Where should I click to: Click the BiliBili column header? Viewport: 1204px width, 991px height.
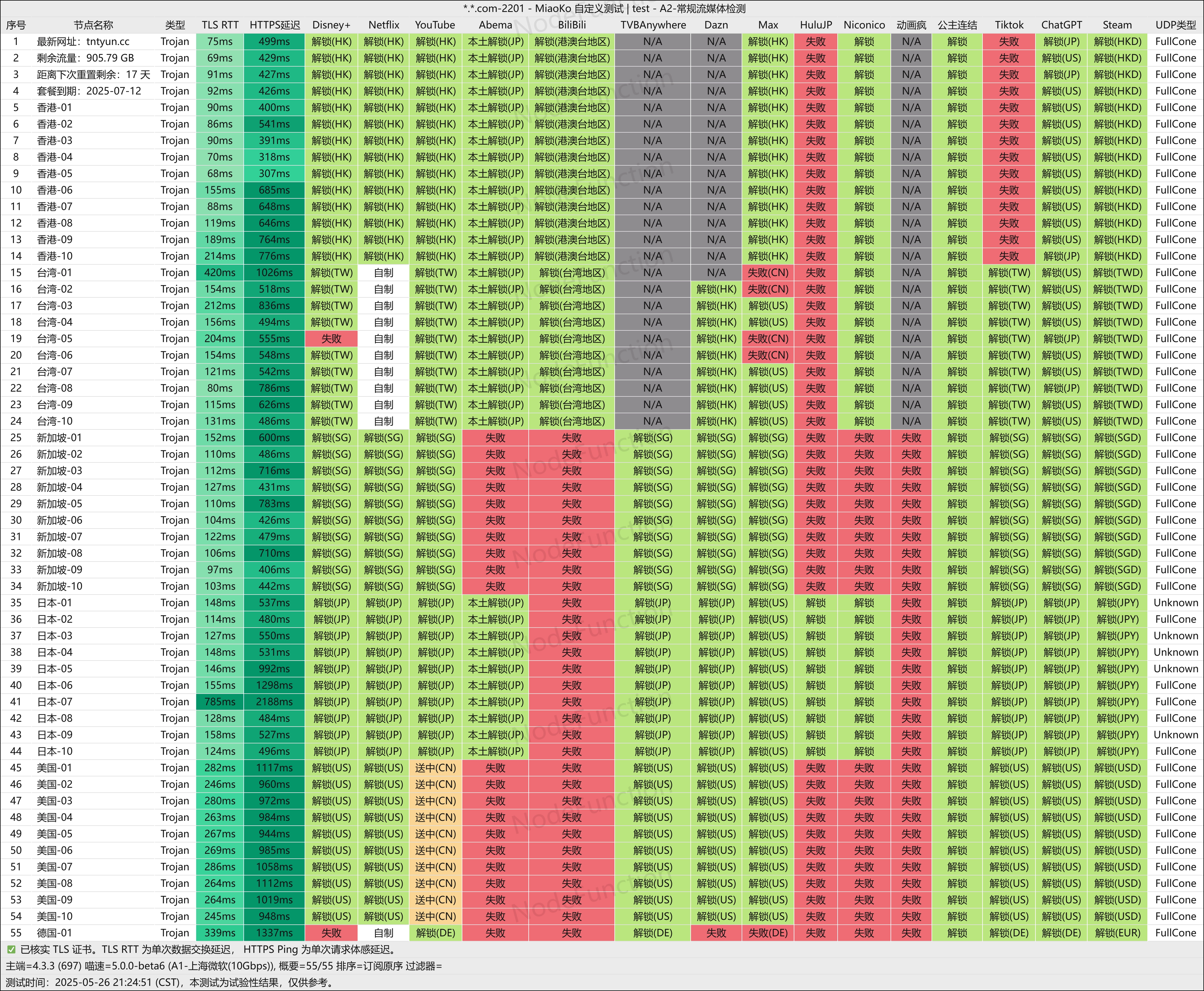coord(572,25)
